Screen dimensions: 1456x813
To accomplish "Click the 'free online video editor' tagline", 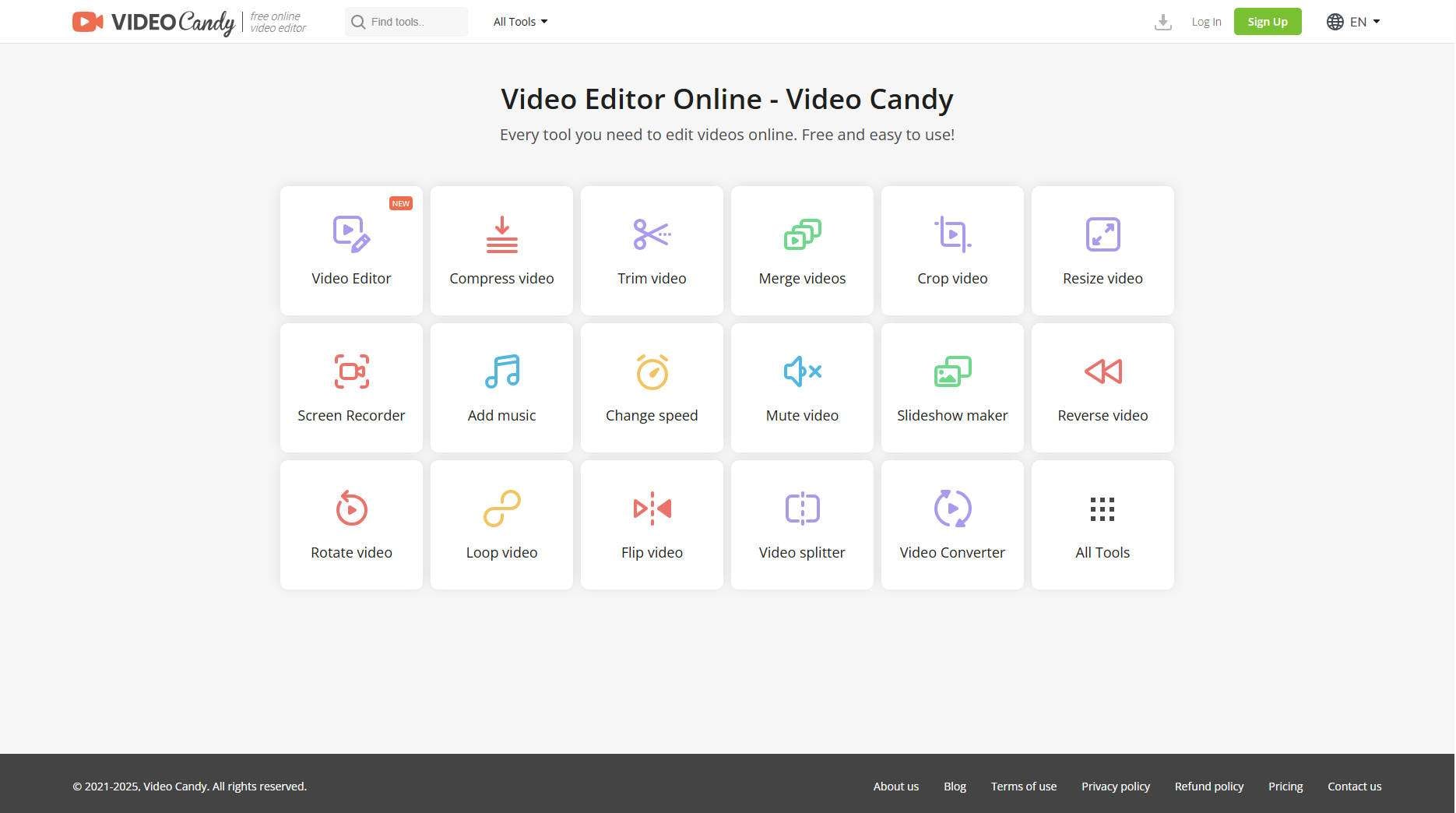I will click(x=278, y=22).
